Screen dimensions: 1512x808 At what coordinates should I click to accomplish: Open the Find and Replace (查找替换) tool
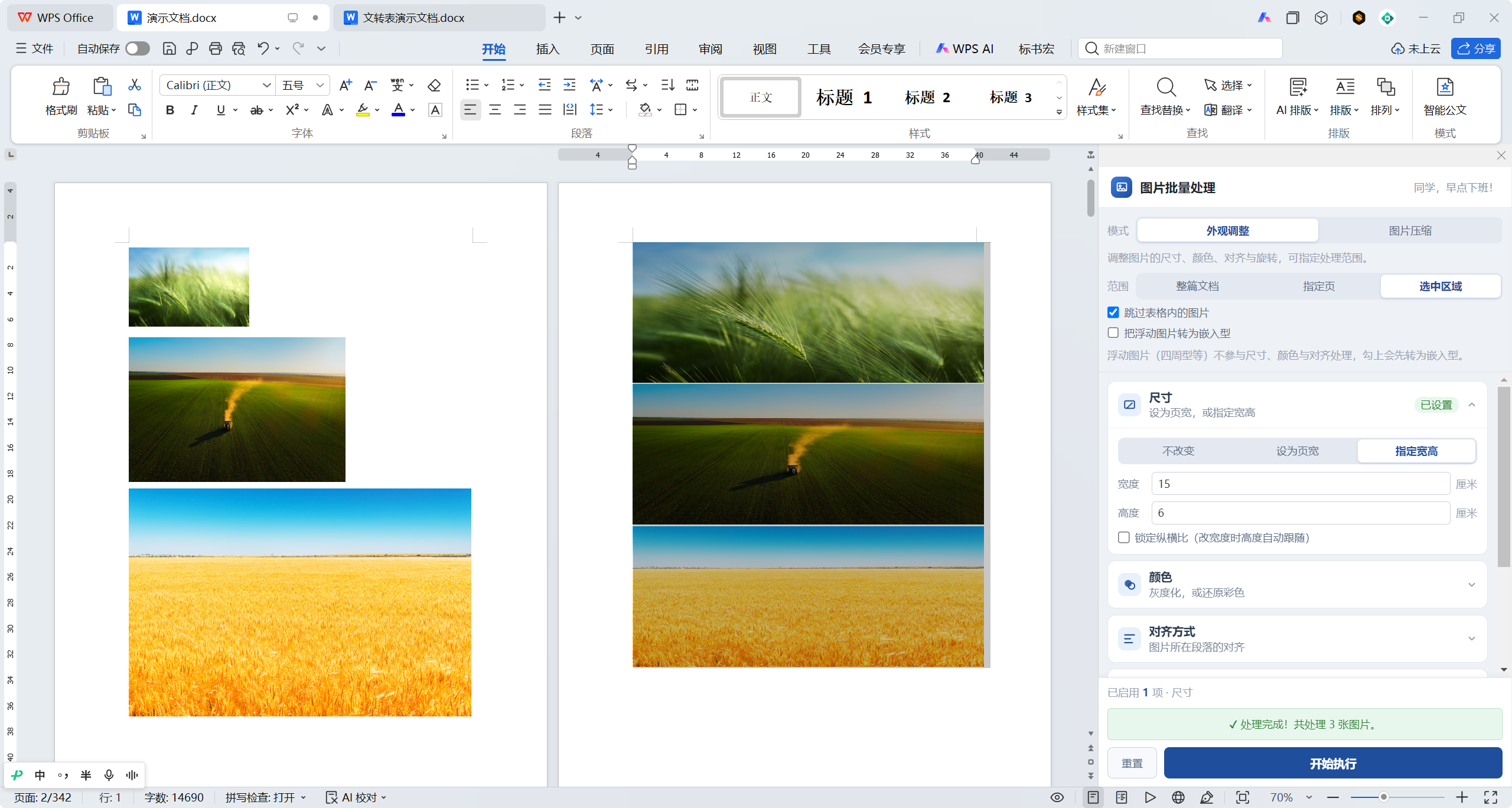(1165, 97)
